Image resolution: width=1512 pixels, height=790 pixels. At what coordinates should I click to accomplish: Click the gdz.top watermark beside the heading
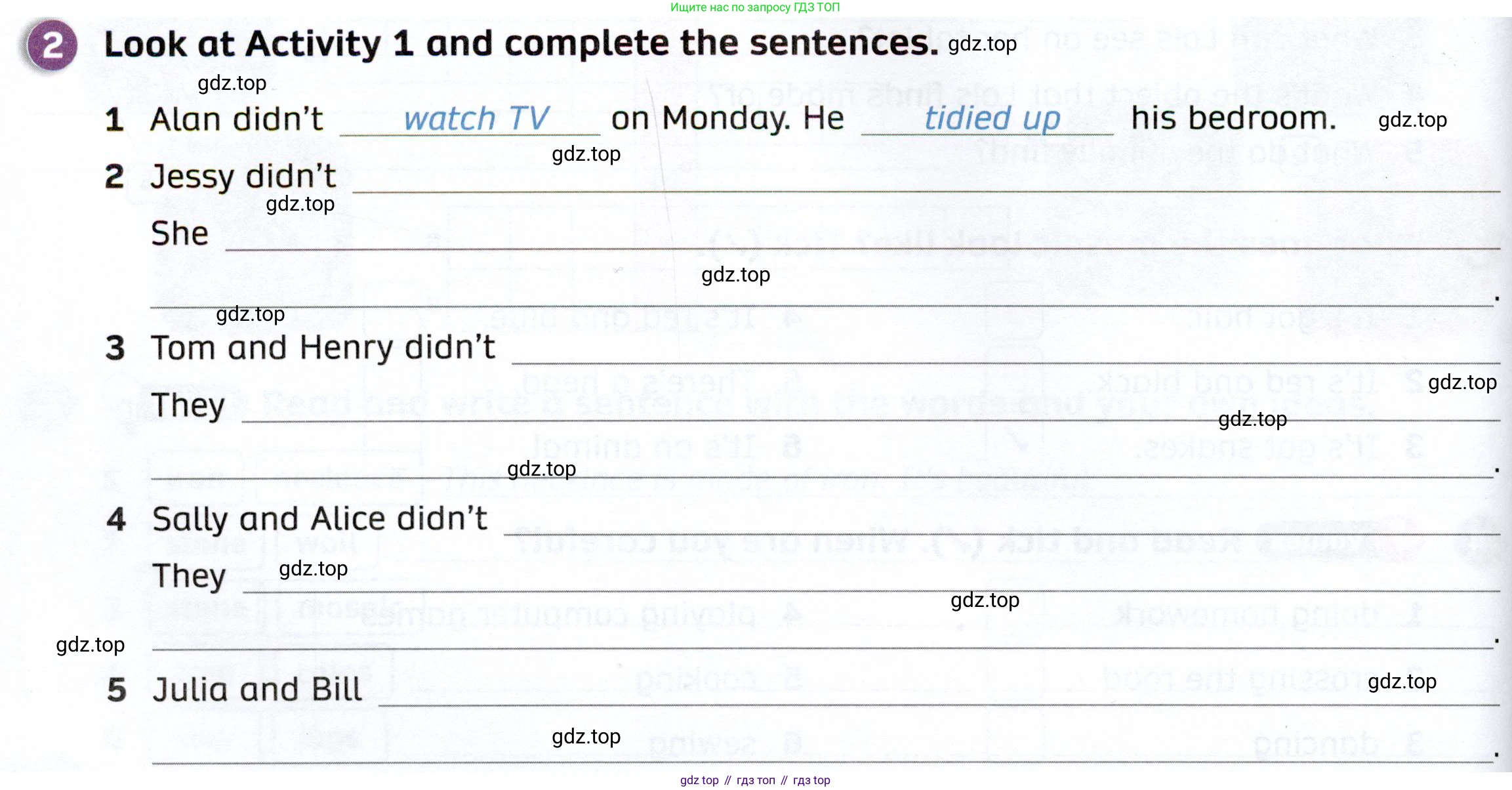(982, 44)
